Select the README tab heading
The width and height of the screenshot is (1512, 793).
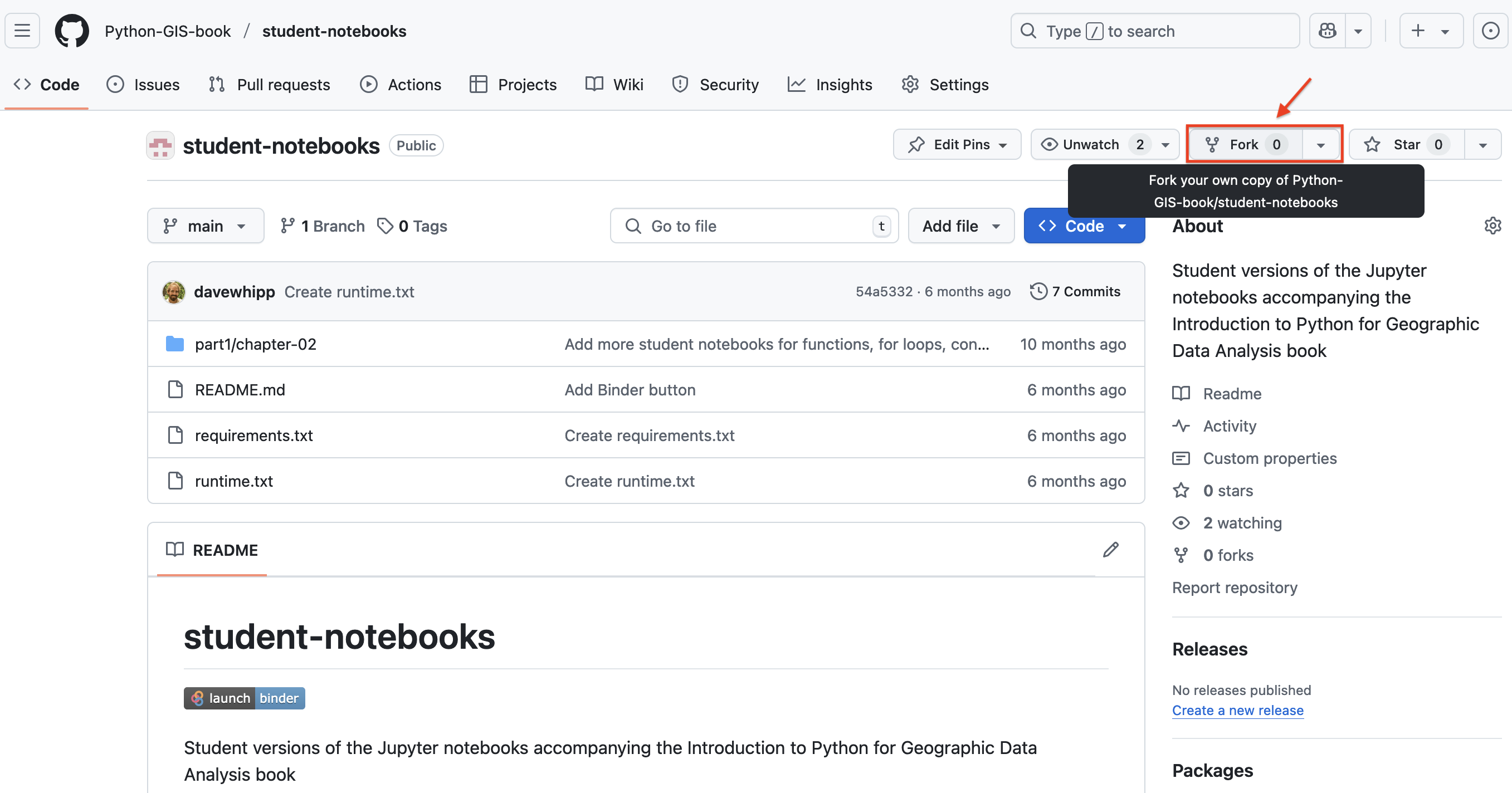point(212,550)
